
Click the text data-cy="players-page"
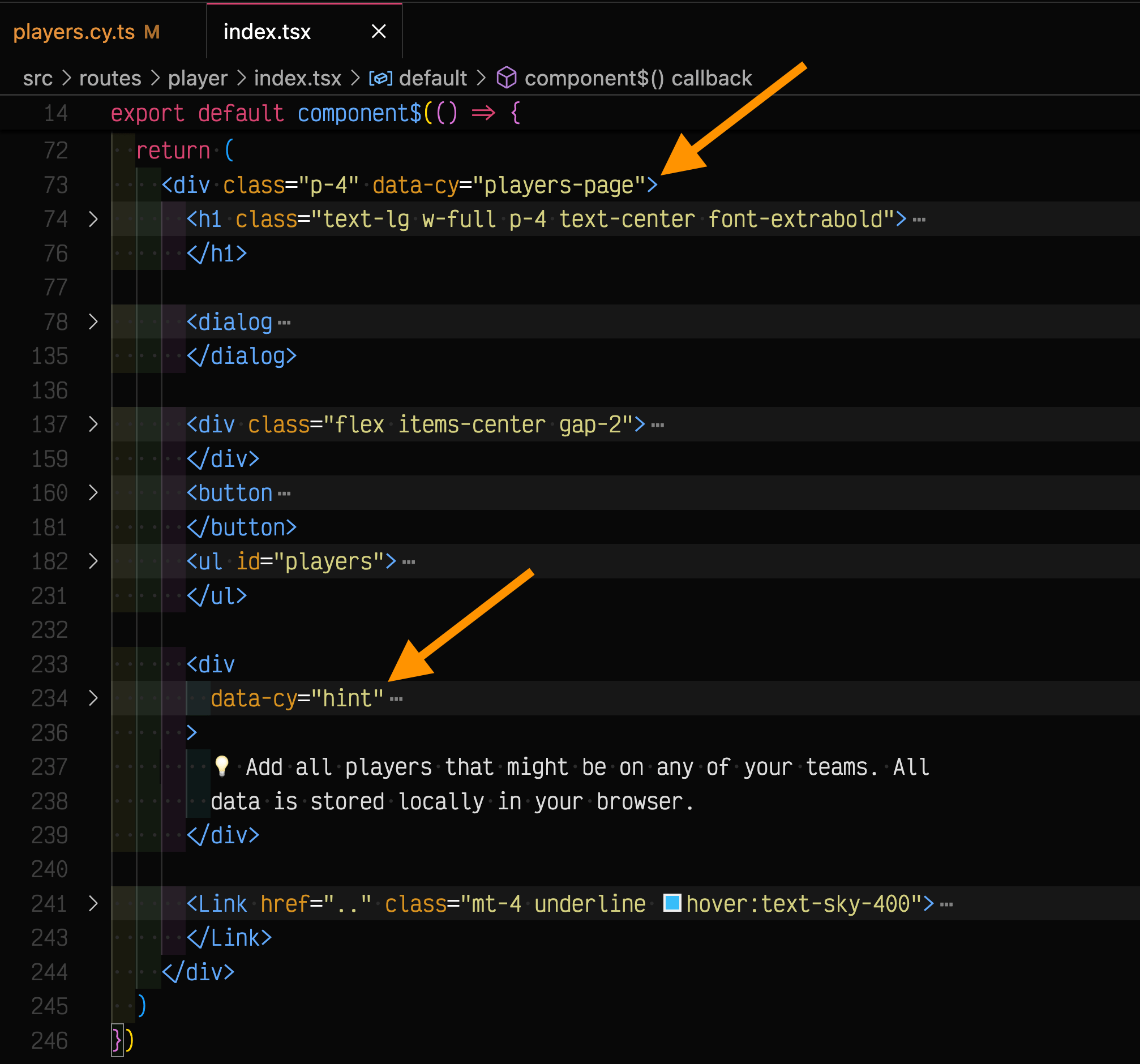point(509,185)
